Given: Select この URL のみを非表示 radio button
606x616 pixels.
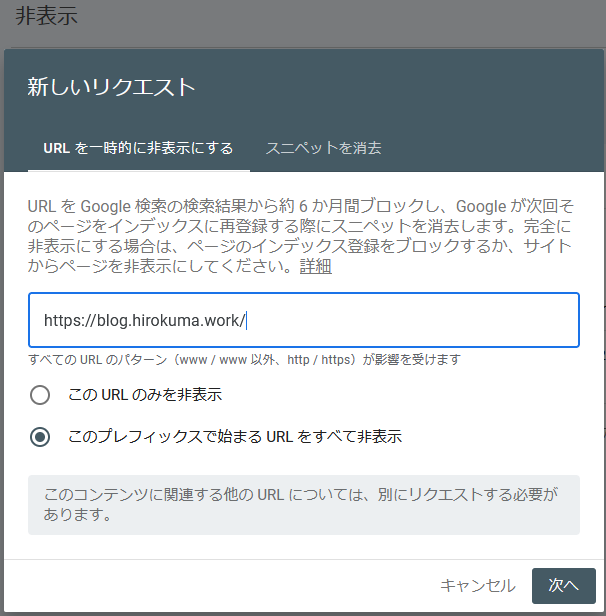Looking at the screenshot, I should coord(40,395).
